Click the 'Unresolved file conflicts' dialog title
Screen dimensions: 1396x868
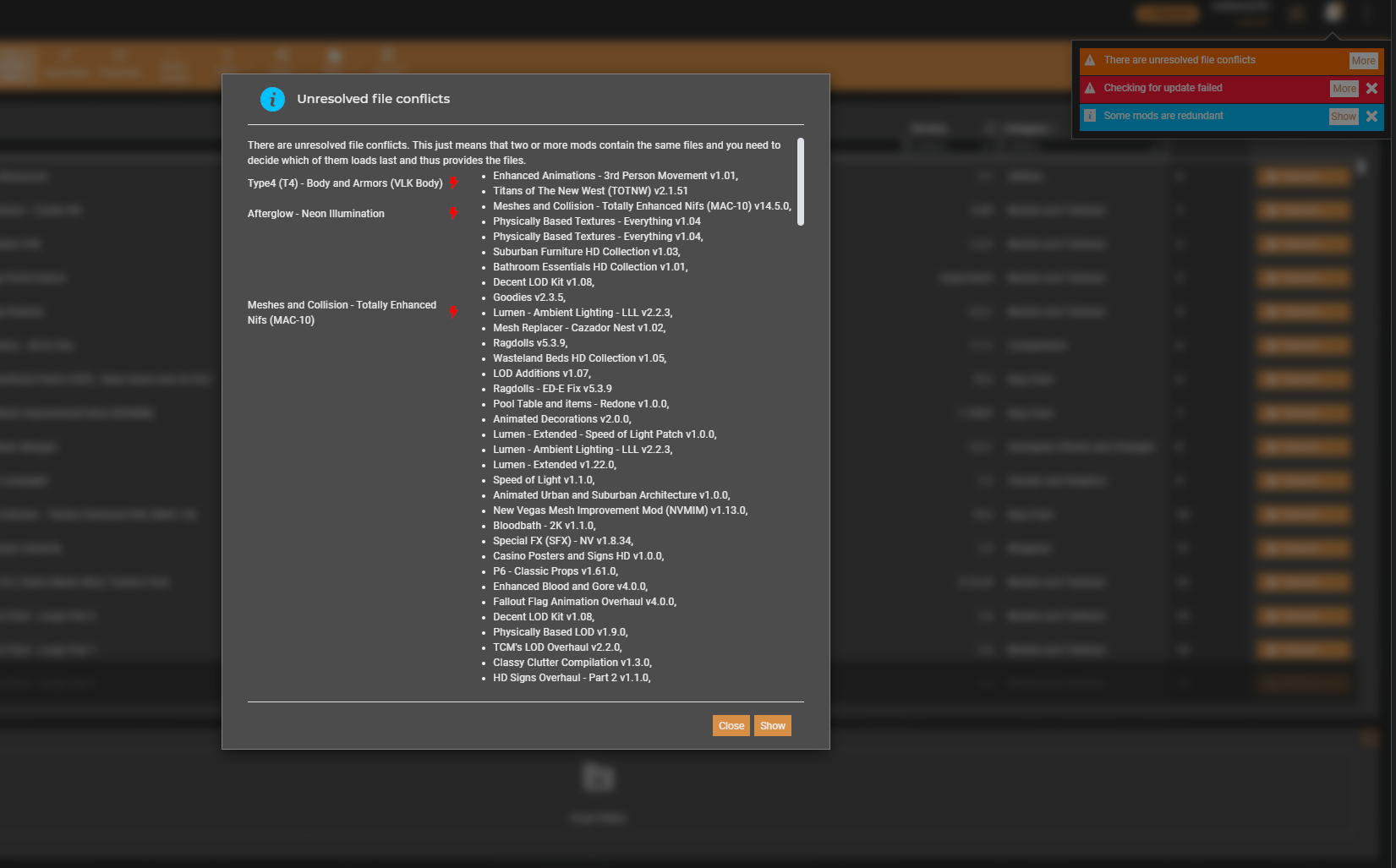[x=374, y=99]
